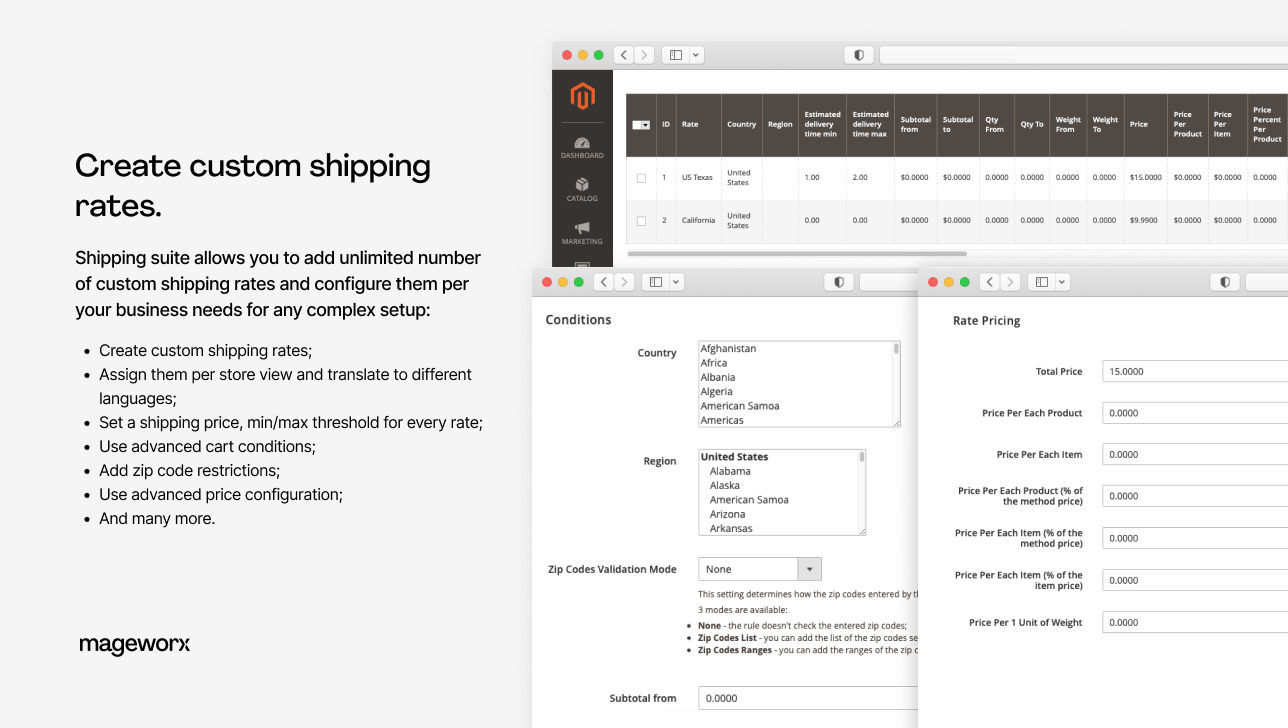Select the select-all checkbox in the grid header
Viewport: 1288px width, 728px height.
[x=638, y=124]
